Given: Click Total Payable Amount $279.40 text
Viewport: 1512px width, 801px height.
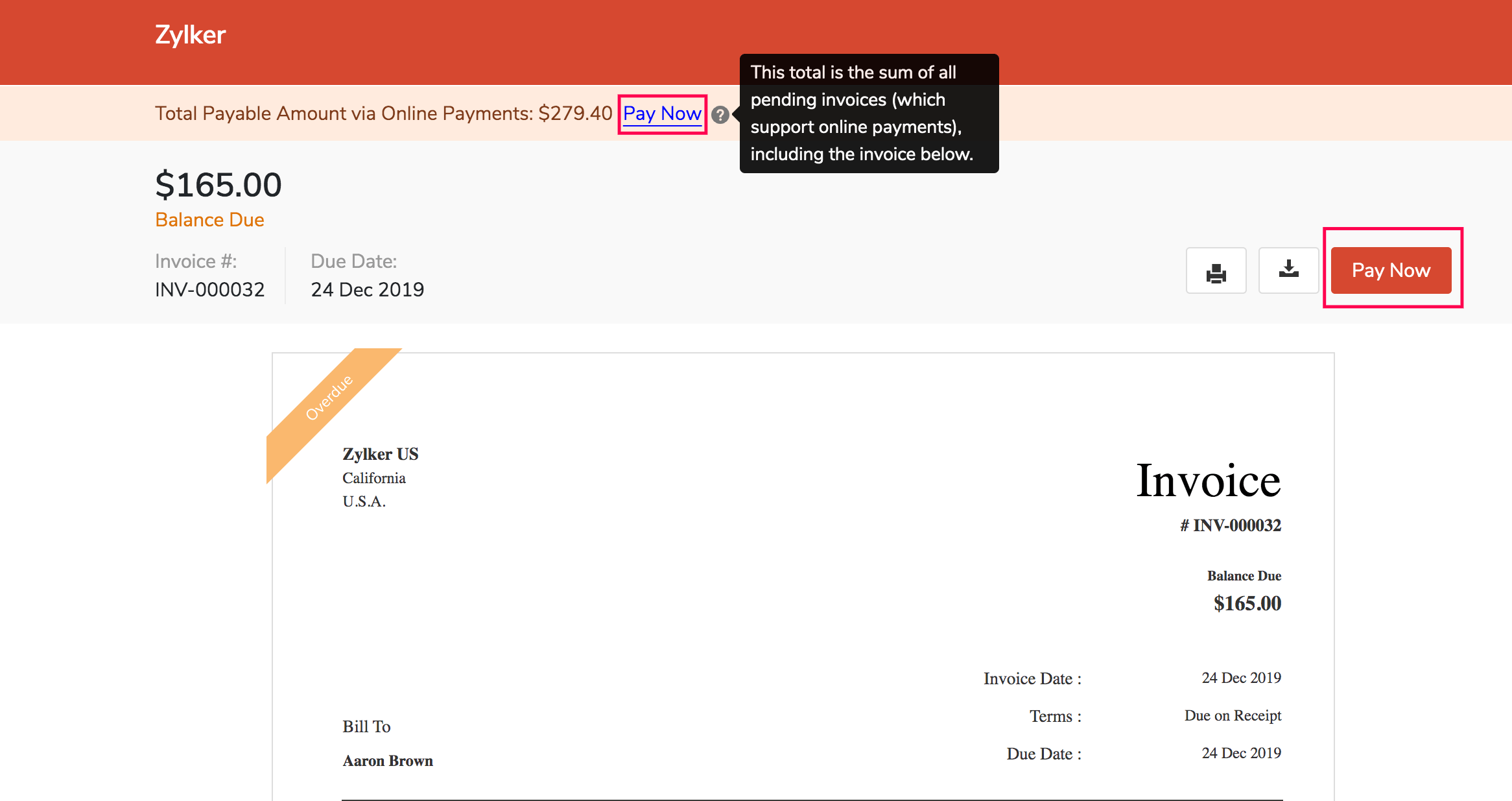Looking at the screenshot, I should point(383,114).
